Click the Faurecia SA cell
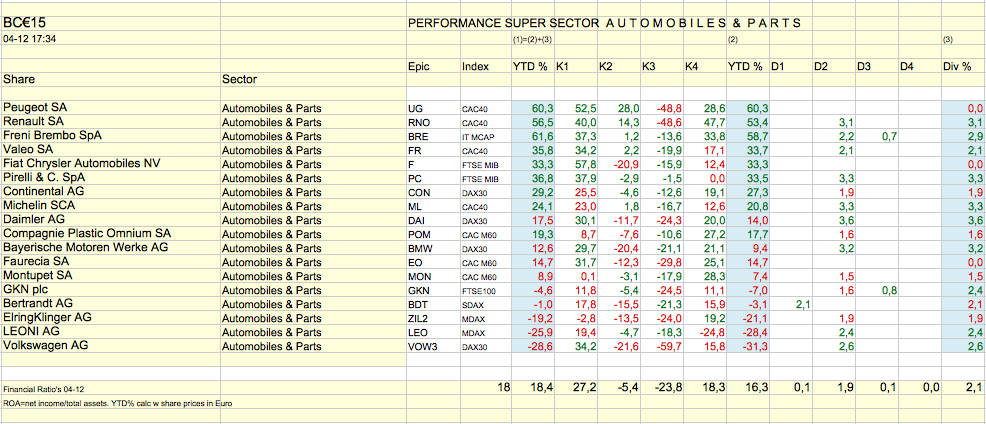The height and width of the screenshot is (424, 986). pos(110,260)
